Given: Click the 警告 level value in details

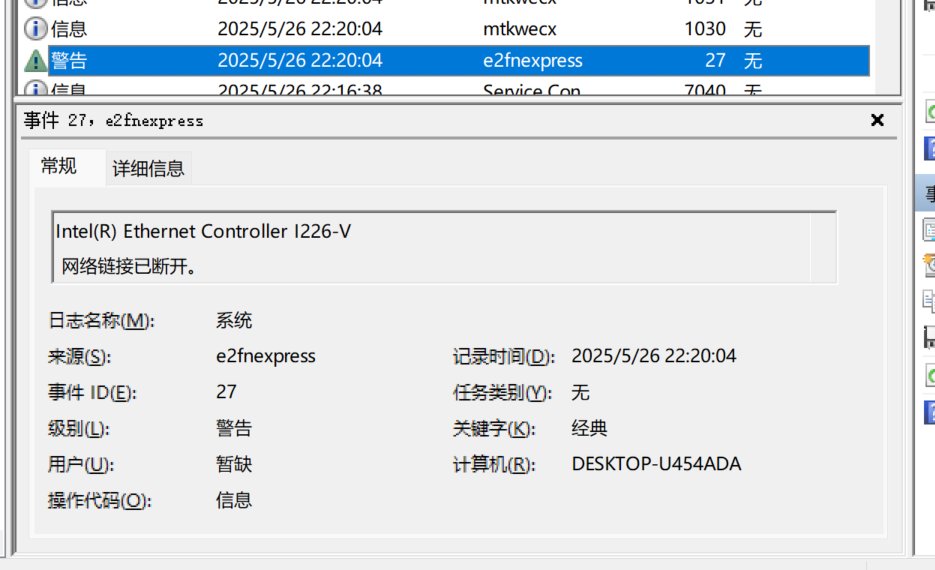Looking at the screenshot, I should pyautogui.click(x=234, y=428).
